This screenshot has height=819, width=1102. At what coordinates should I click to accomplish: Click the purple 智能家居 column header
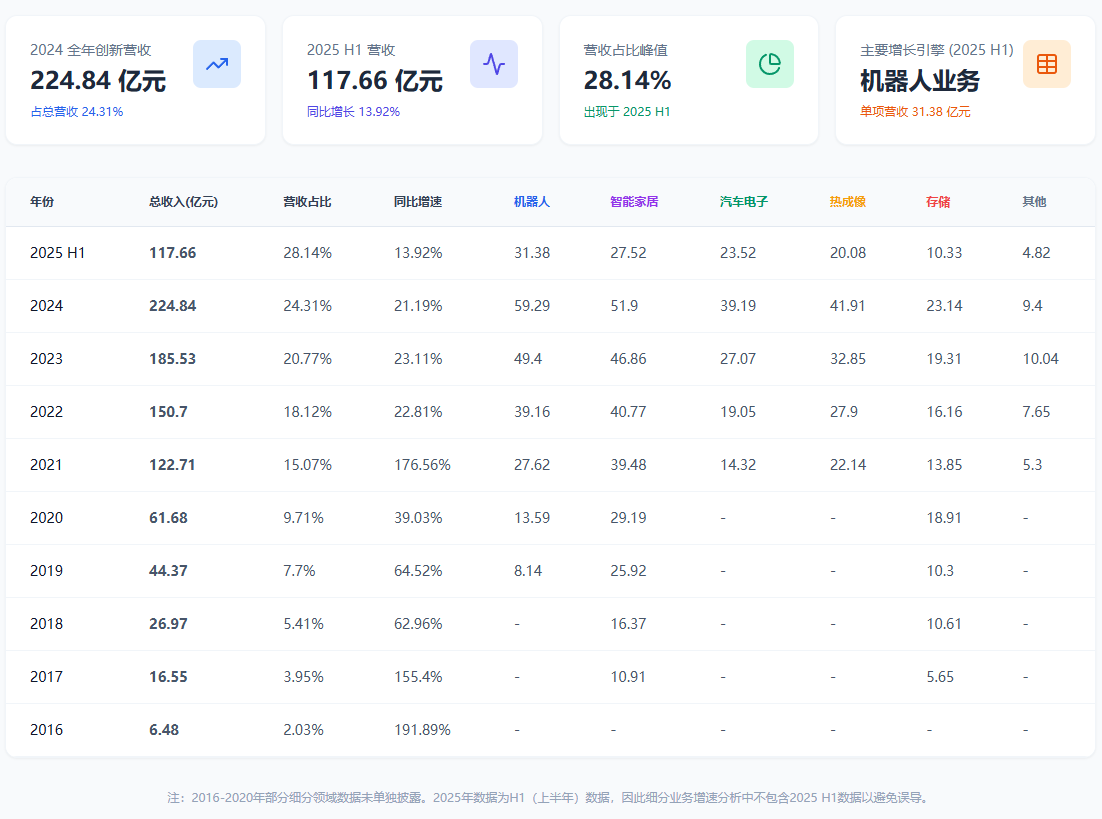[634, 202]
